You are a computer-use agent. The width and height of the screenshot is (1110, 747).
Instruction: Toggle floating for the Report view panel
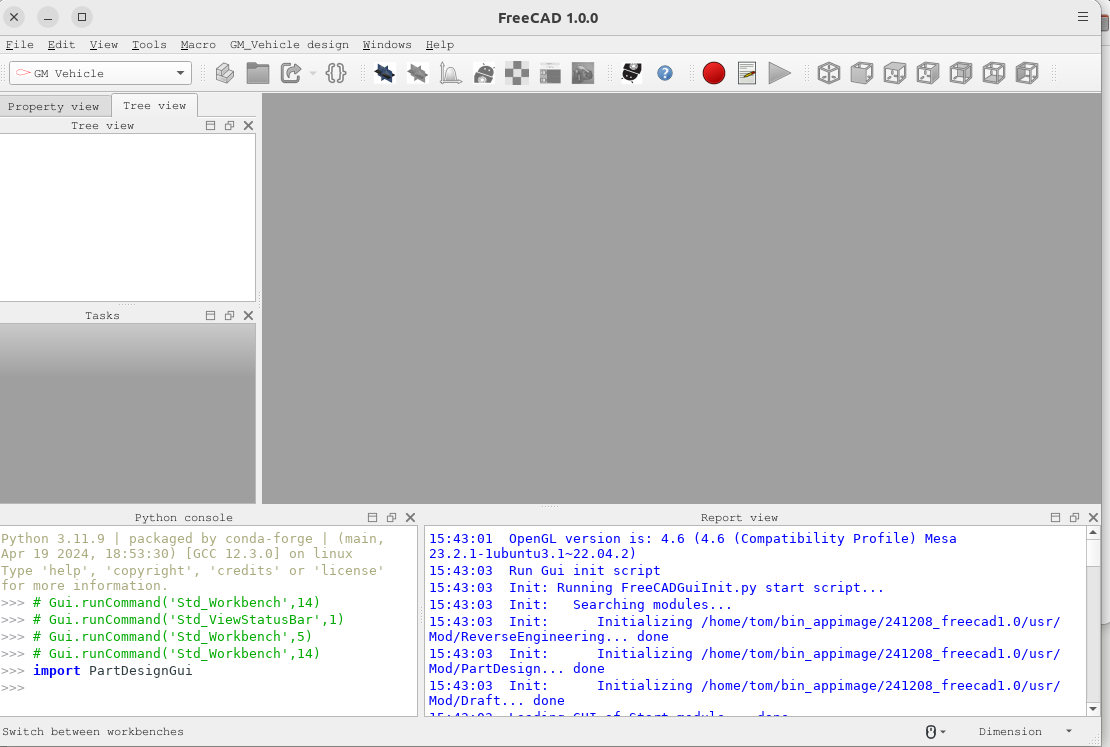(1074, 518)
